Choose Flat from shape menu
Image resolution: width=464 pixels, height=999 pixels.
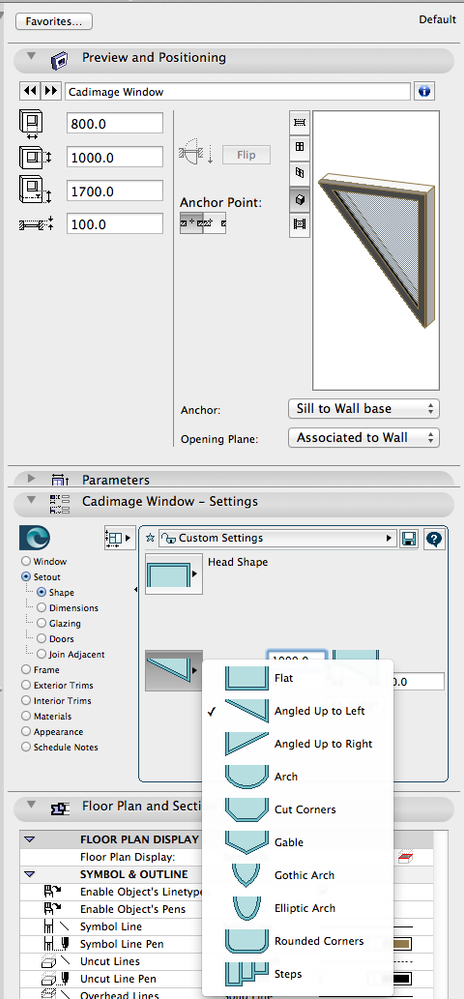pyautogui.click(x=298, y=678)
